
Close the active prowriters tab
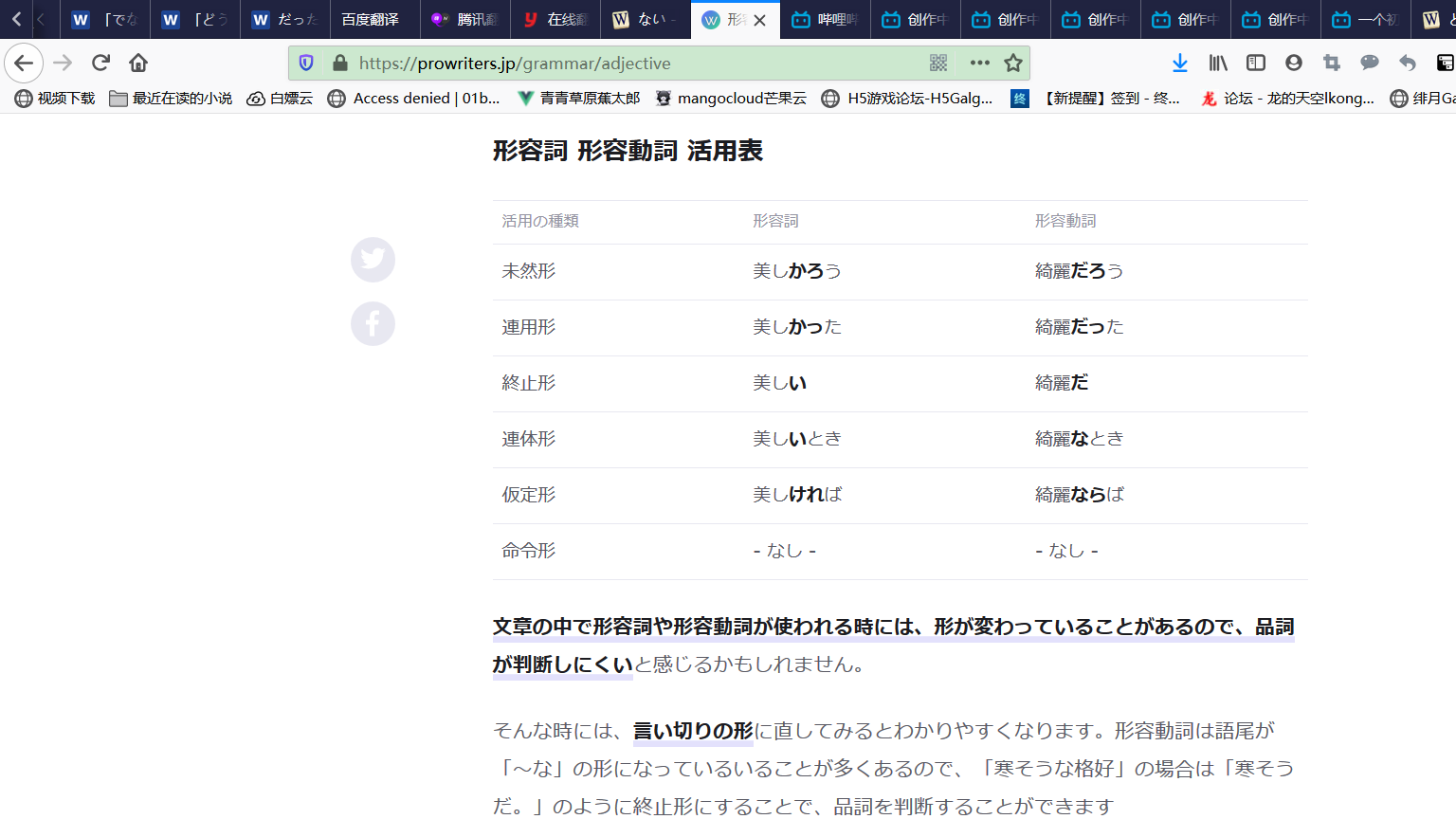tap(759, 20)
